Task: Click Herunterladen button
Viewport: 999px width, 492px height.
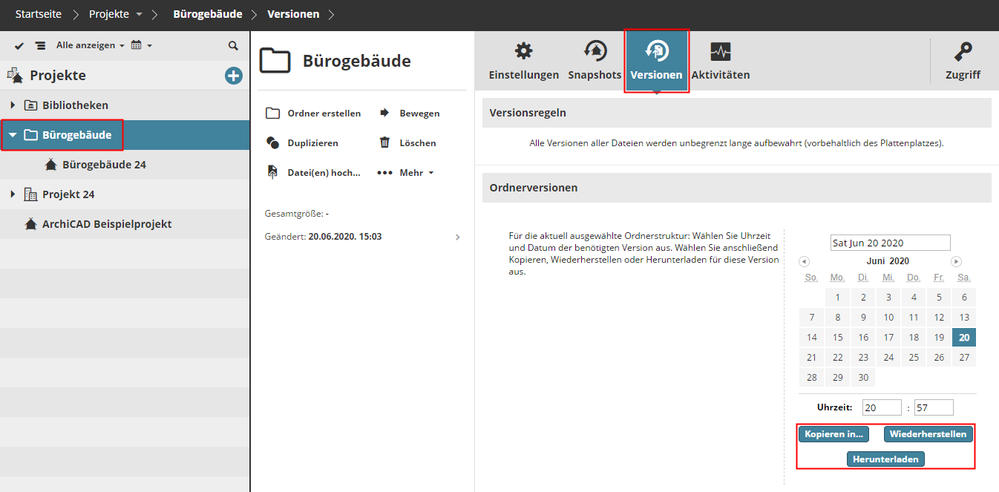Action: point(886,459)
